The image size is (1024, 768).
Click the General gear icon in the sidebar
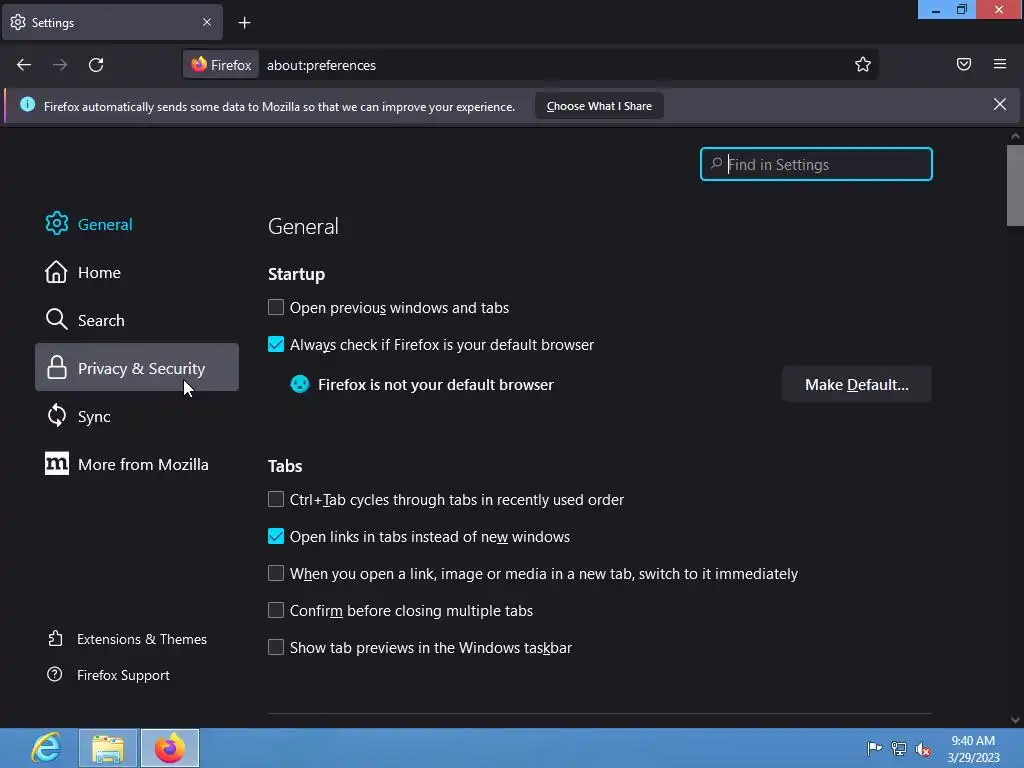tap(57, 223)
